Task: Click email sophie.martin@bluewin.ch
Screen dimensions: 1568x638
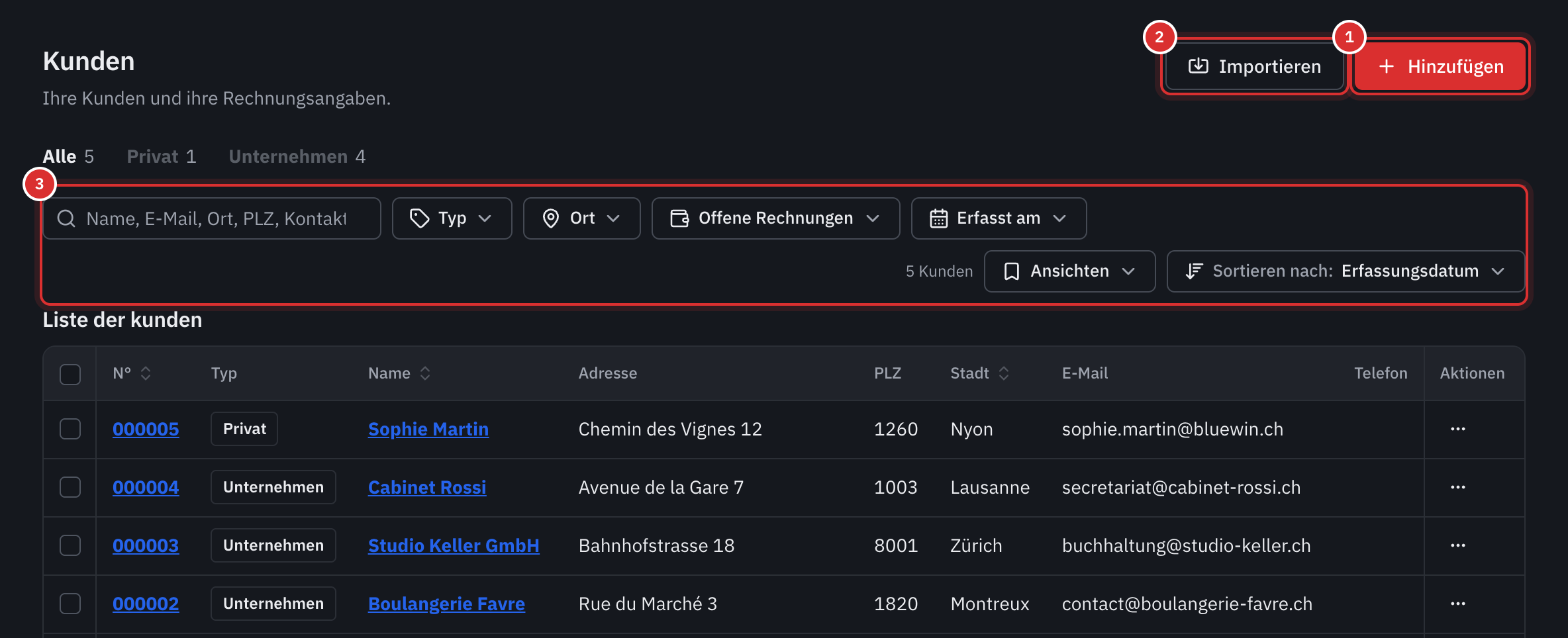Action: tap(1173, 429)
